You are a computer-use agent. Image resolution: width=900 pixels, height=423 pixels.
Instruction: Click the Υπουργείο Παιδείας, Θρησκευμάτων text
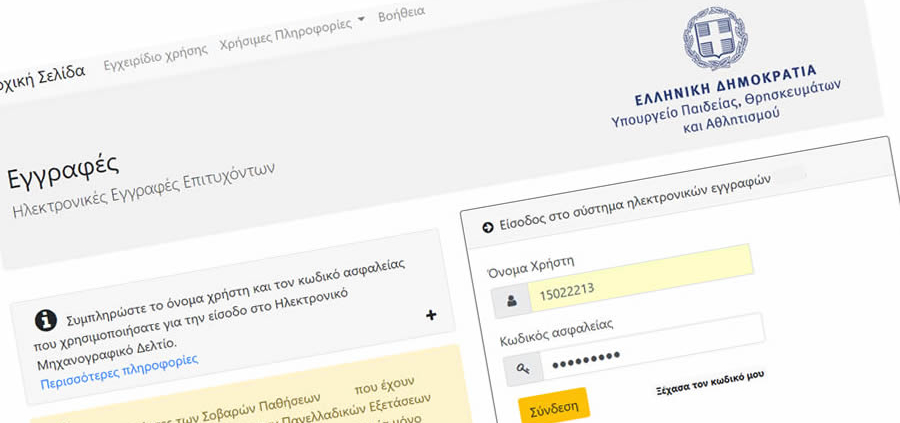[x=726, y=103]
